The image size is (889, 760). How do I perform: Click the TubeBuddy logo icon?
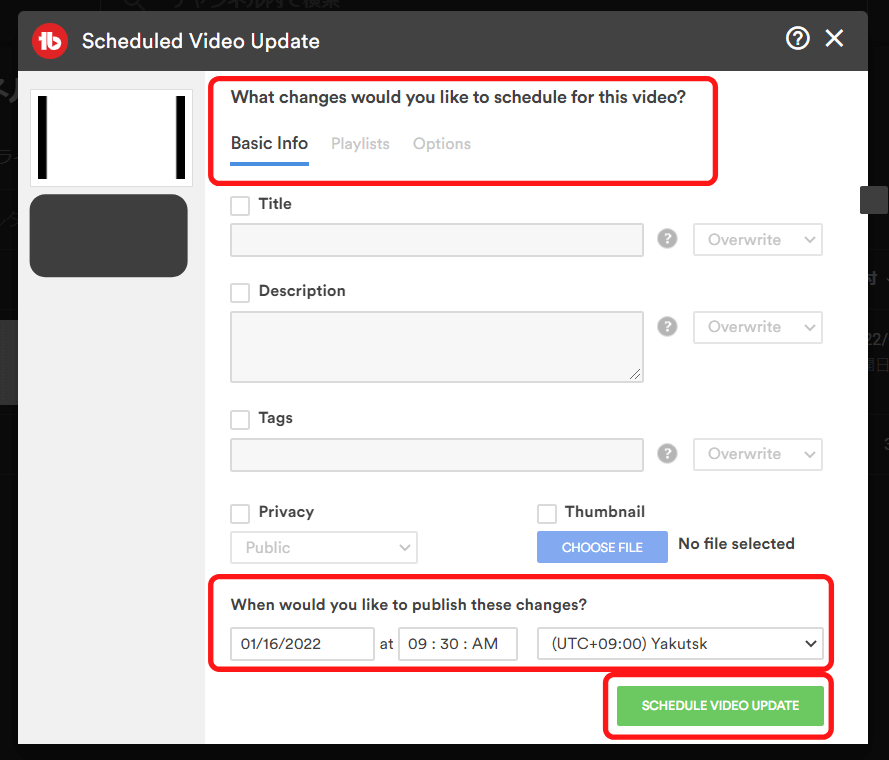tap(49, 41)
